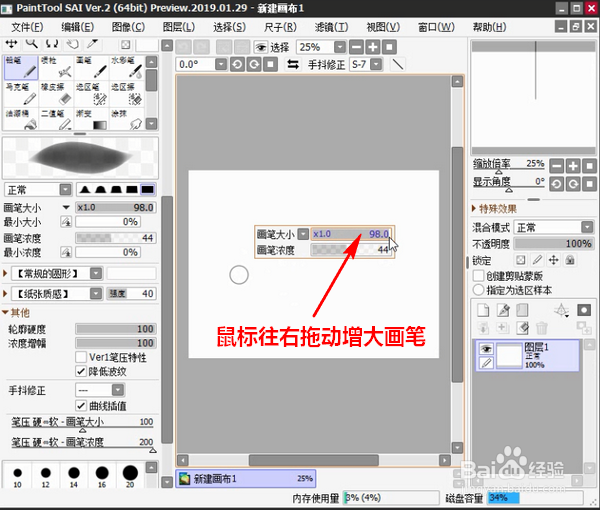Screen dimensions: 600x510
Task: Select the 马克笔 marker tool
Action: (x=21, y=94)
